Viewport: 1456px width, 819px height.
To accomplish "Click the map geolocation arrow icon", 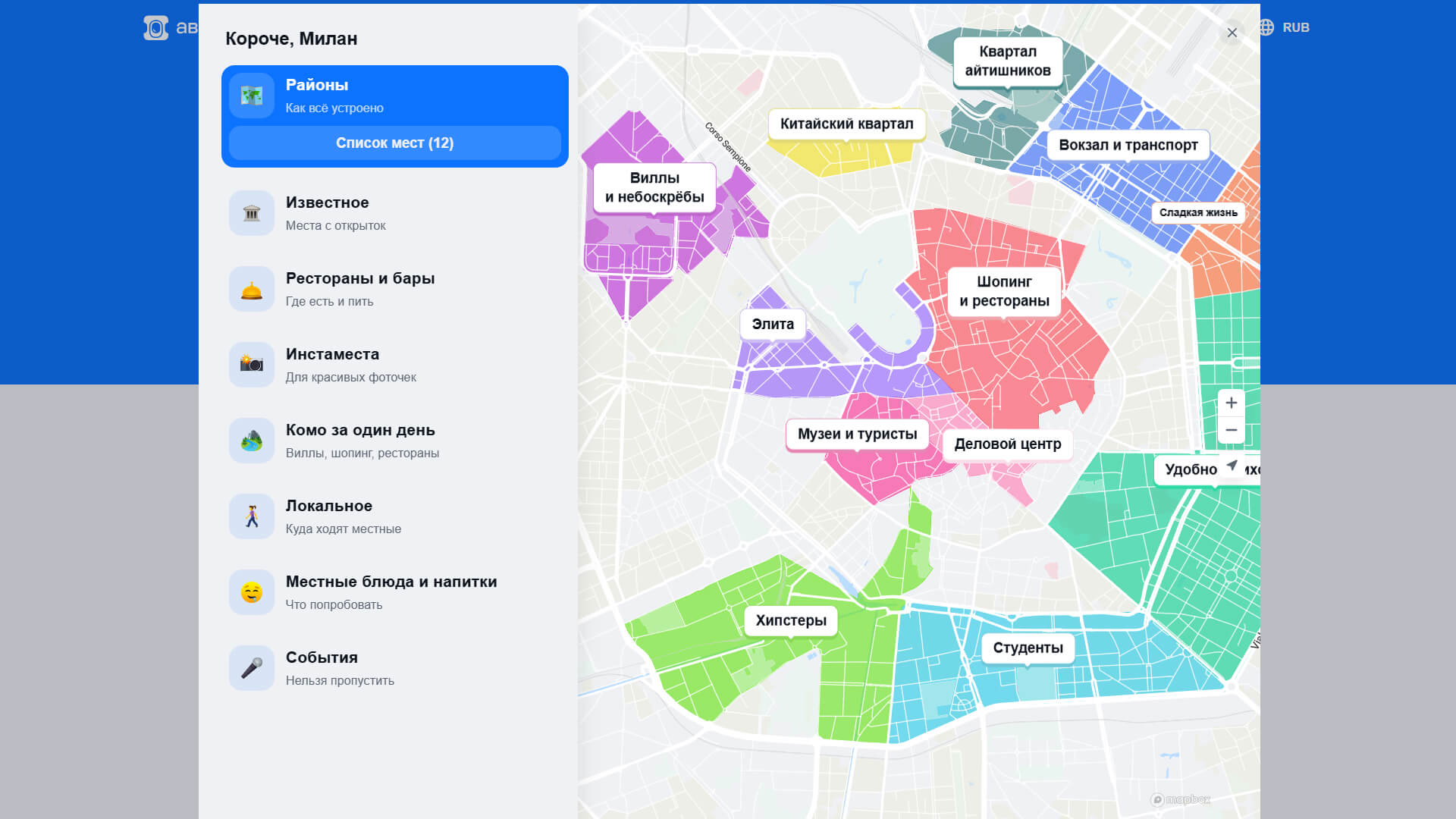I will point(1232,466).
